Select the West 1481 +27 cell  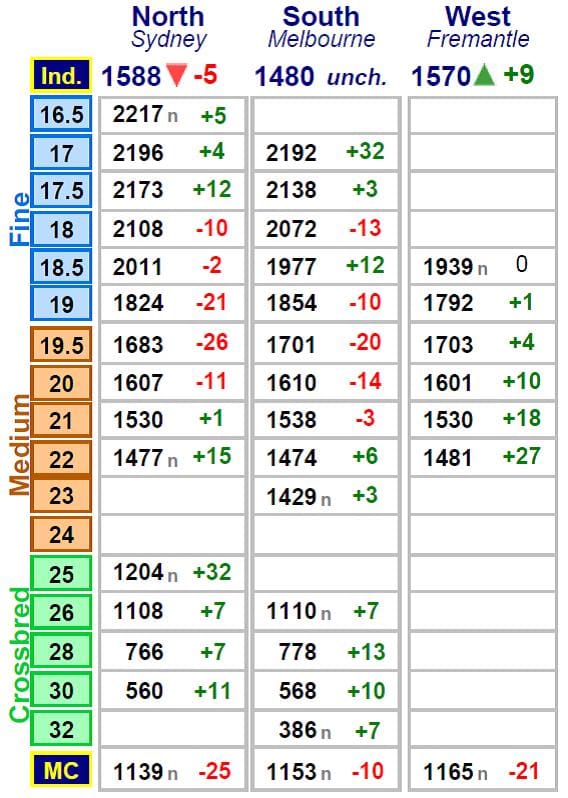[482, 457]
